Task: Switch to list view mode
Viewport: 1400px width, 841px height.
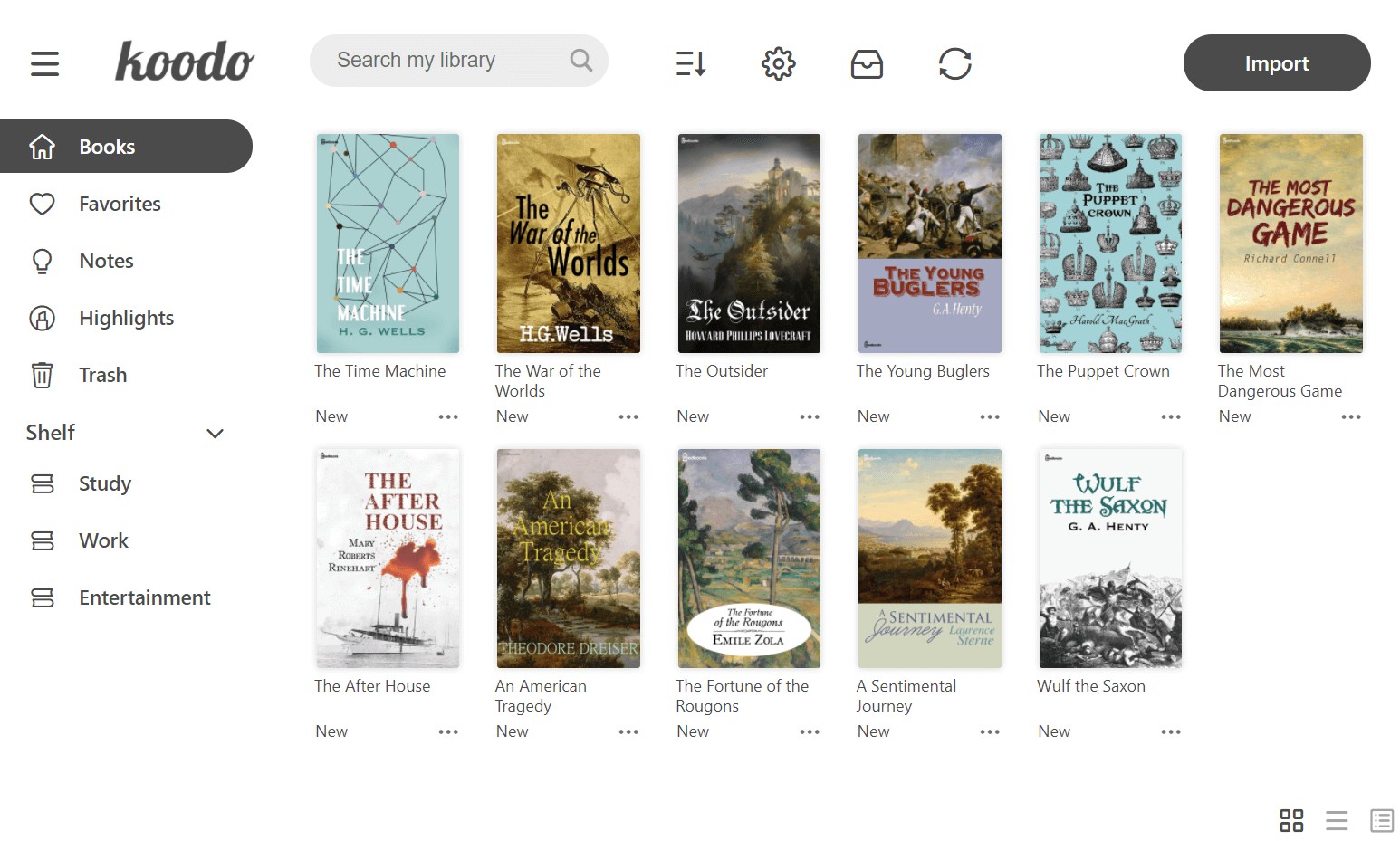Action: tap(1337, 820)
